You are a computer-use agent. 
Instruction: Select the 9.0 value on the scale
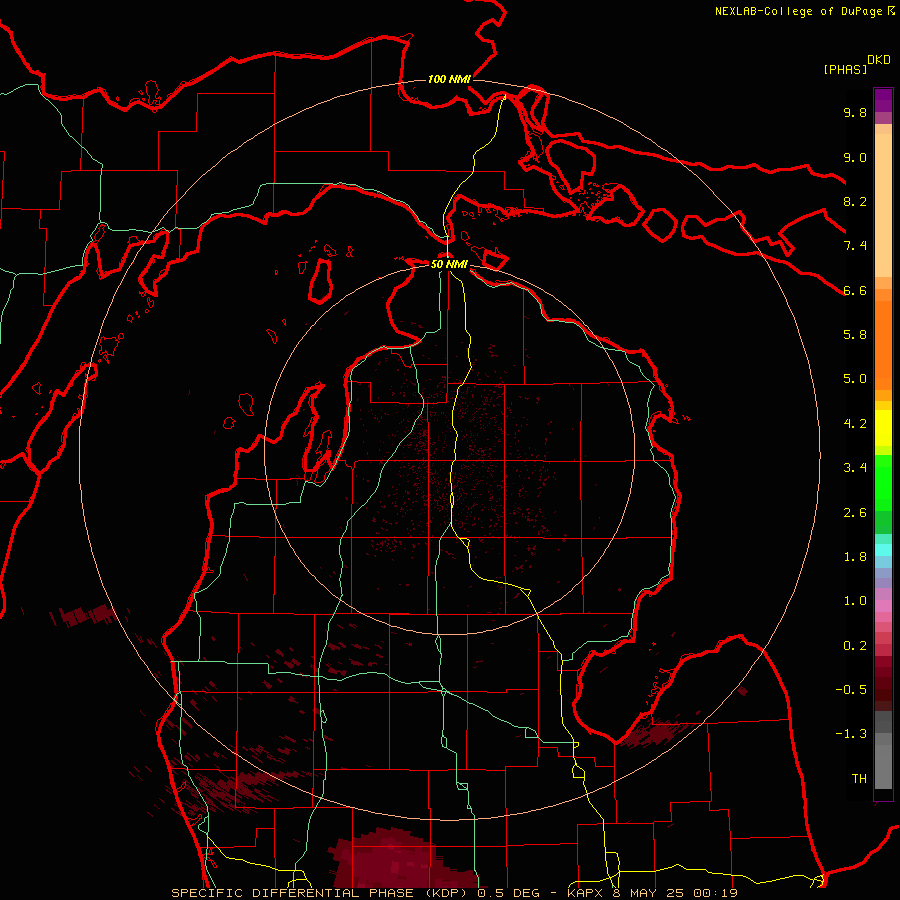855,157
